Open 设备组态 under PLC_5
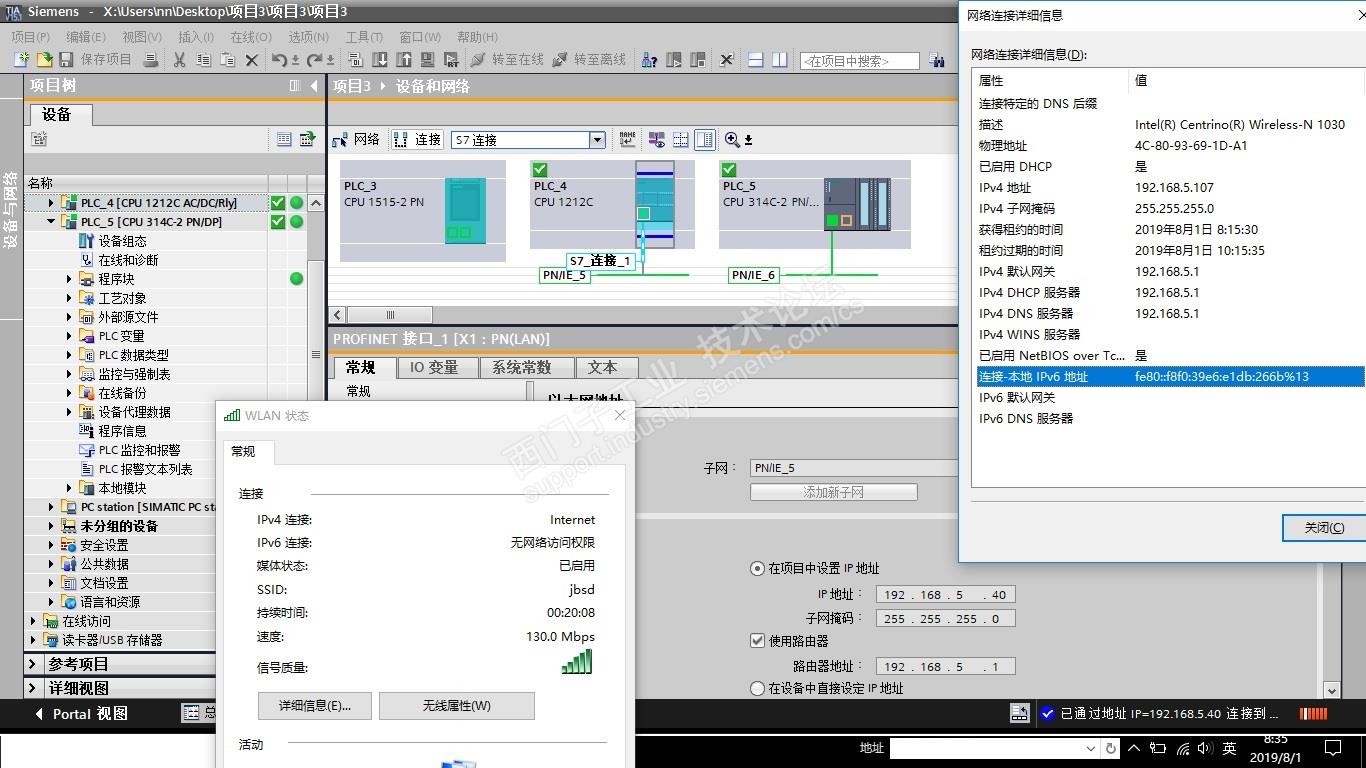 click(122, 241)
